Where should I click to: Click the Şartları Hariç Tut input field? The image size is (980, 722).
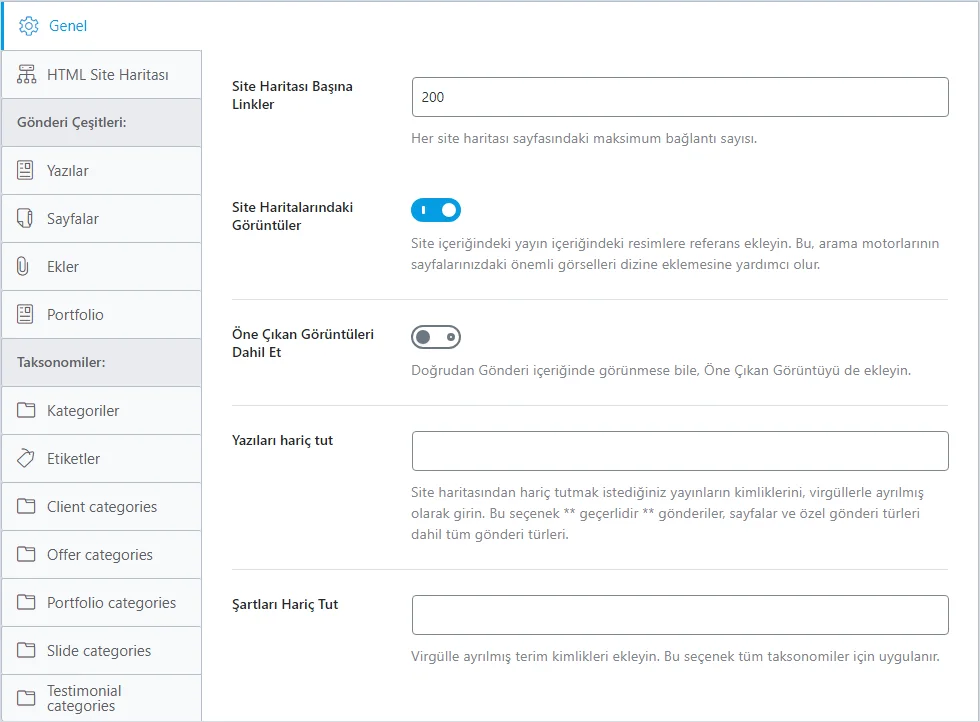pos(680,614)
